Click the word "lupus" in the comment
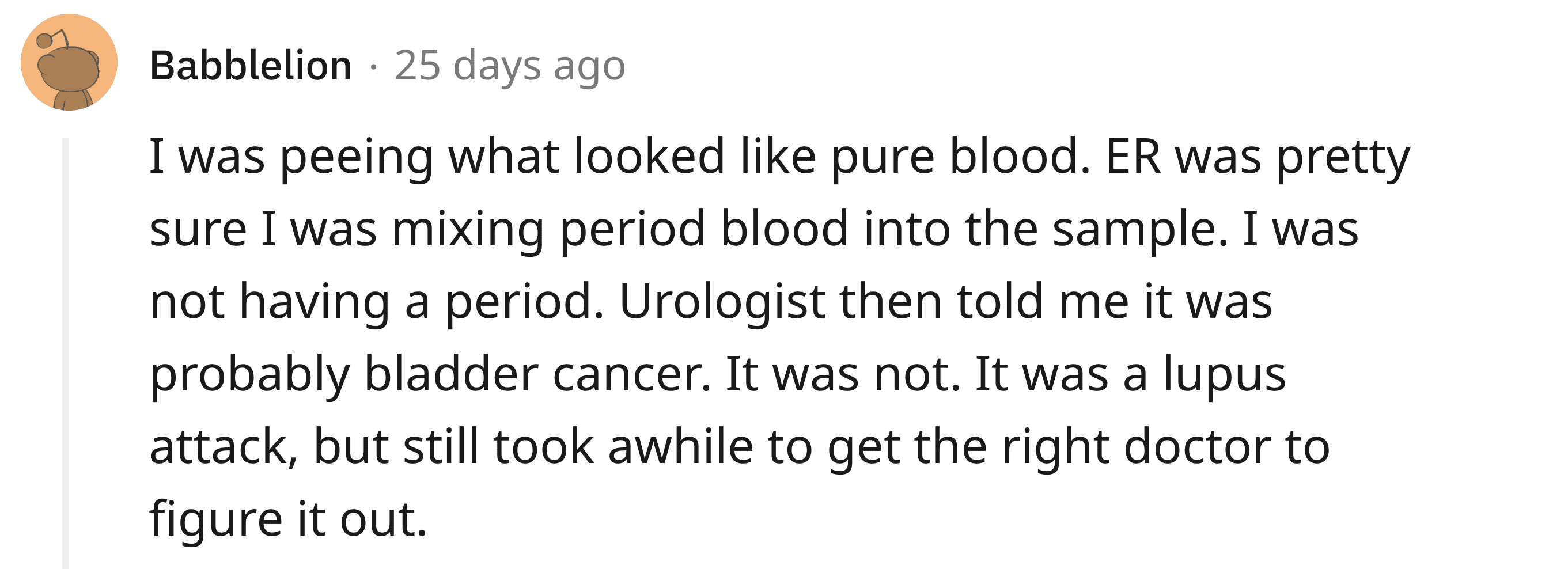1568x569 pixels. [x=1225, y=374]
